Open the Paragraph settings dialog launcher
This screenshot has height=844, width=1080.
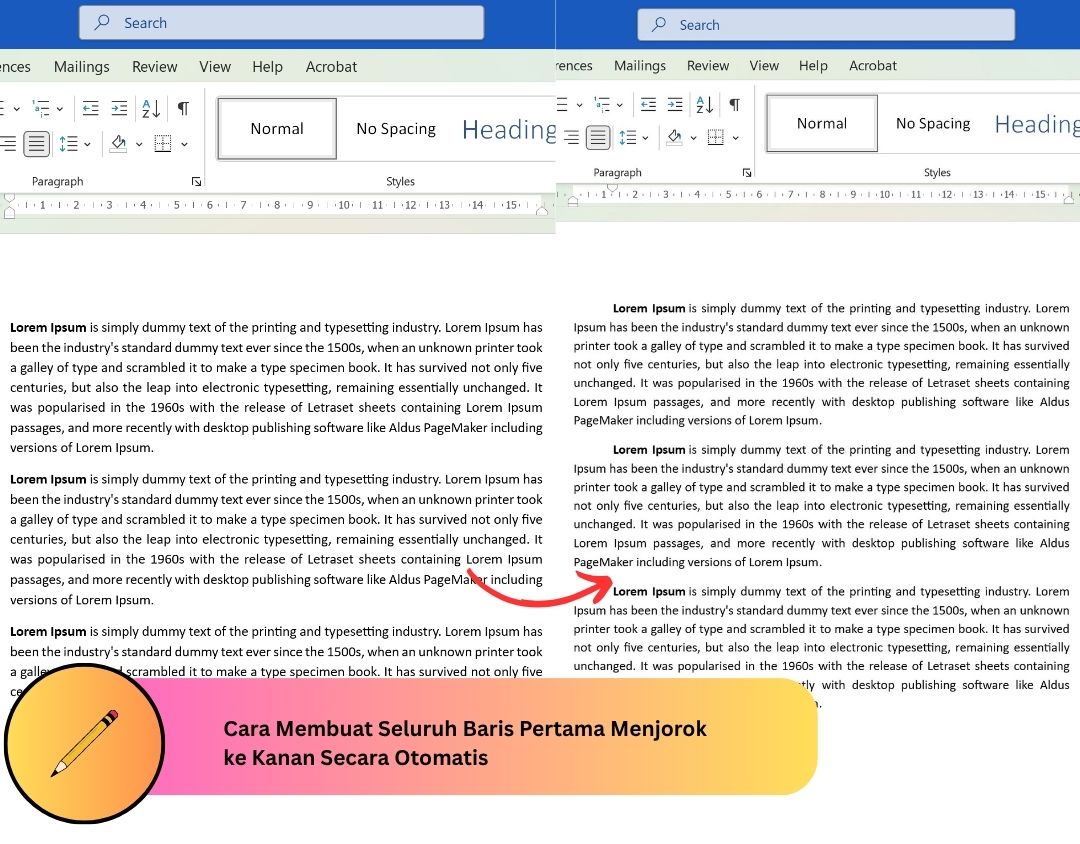click(196, 181)
